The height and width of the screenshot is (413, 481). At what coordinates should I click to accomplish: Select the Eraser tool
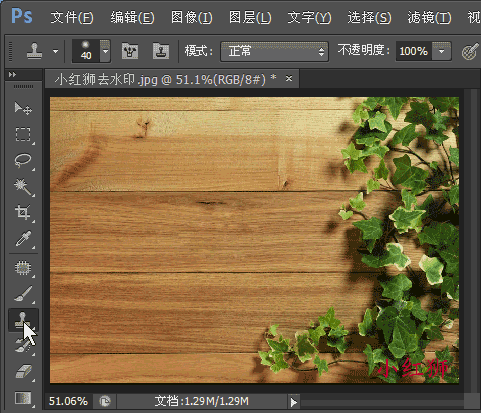click(23, 371)
